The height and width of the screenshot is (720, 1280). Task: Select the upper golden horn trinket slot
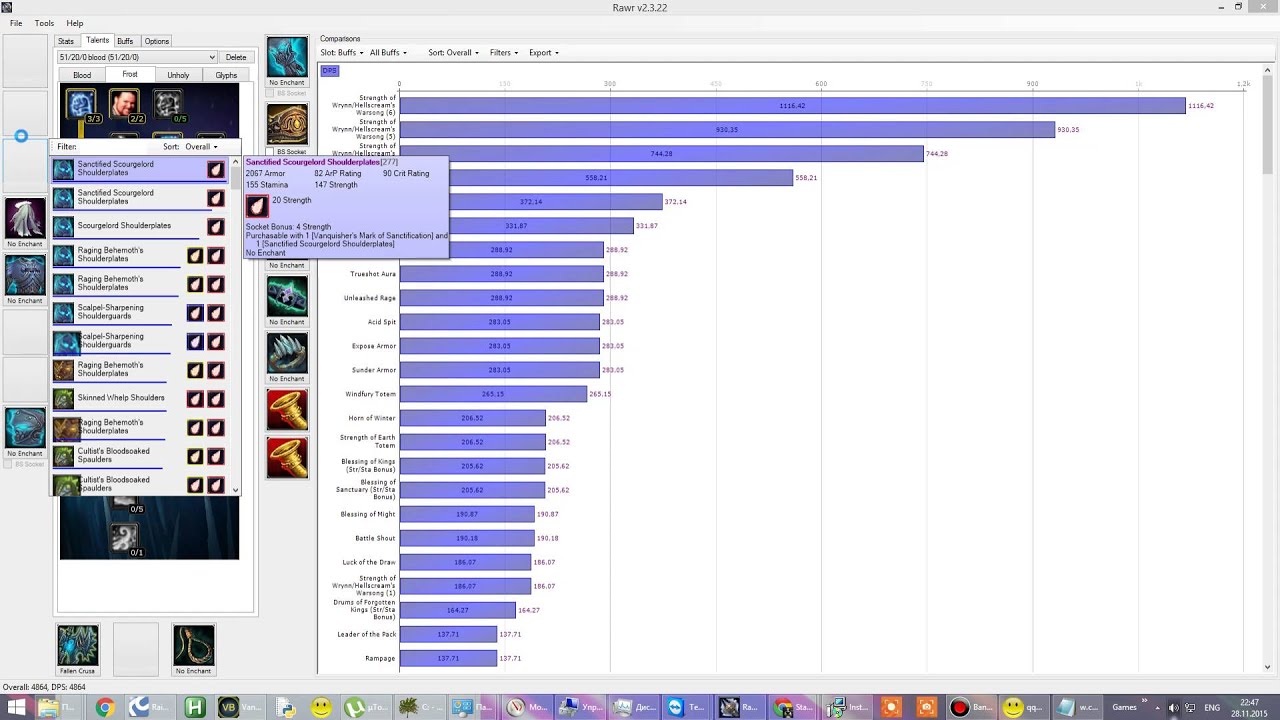click(x=287, y=410)
